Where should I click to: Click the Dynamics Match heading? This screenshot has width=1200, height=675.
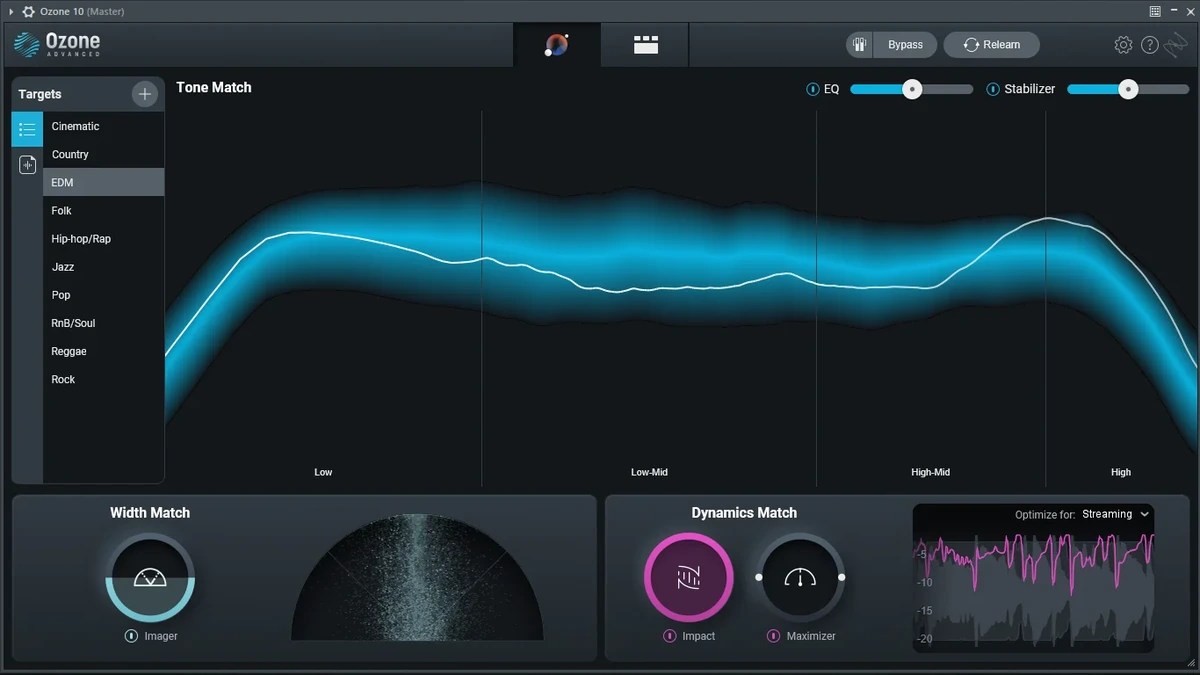point(744,512)
